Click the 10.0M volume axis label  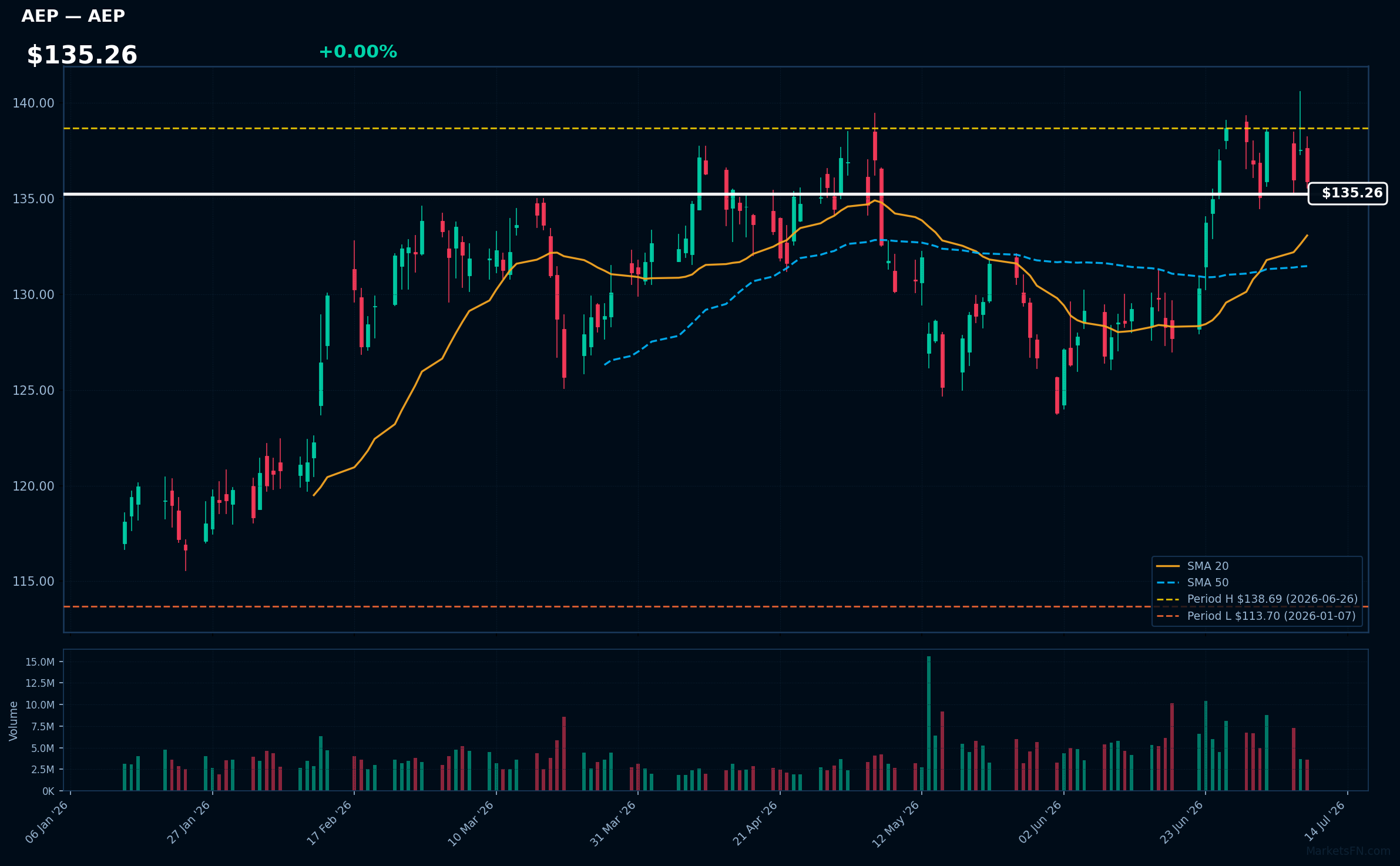[x=40, y=705]
